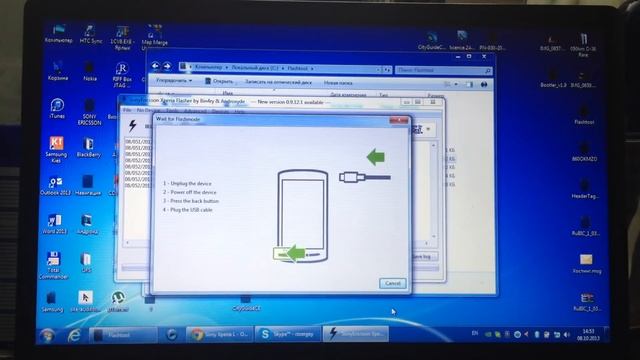The height and width of the screenshot is (360, 640).
Task: Click the EN language indicator in tray
Action: 475,333
